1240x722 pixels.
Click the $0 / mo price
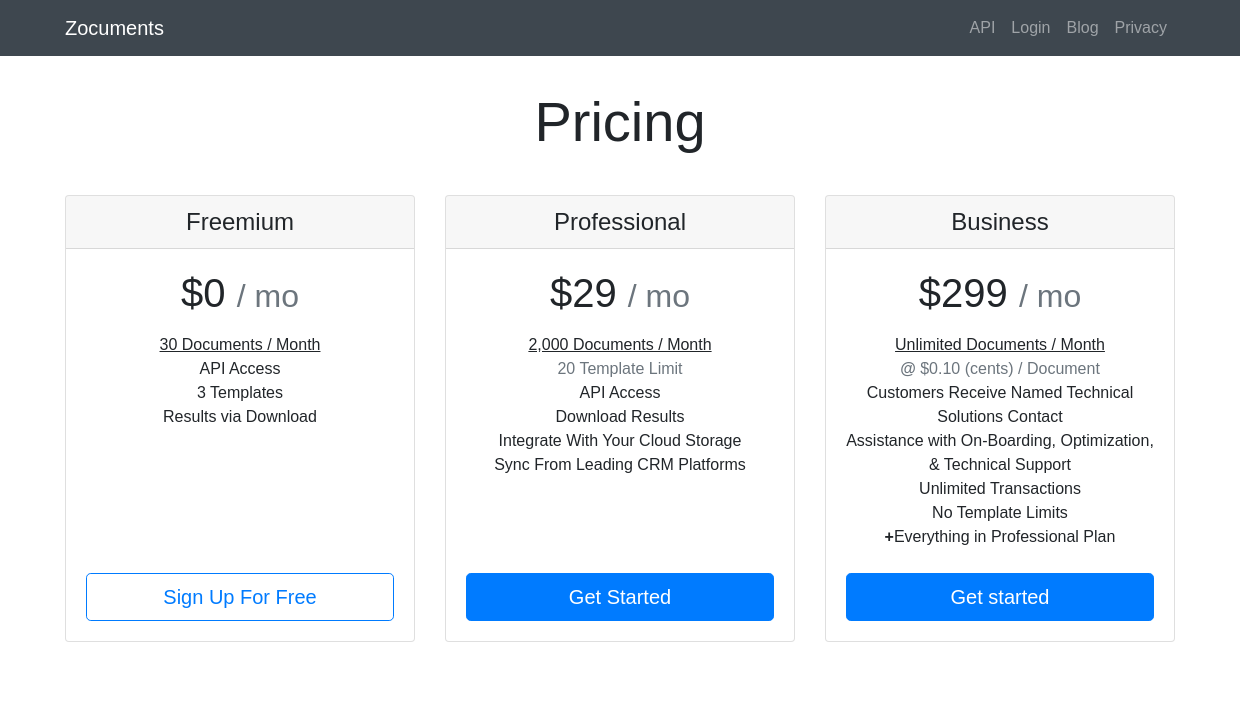(240, 294)
